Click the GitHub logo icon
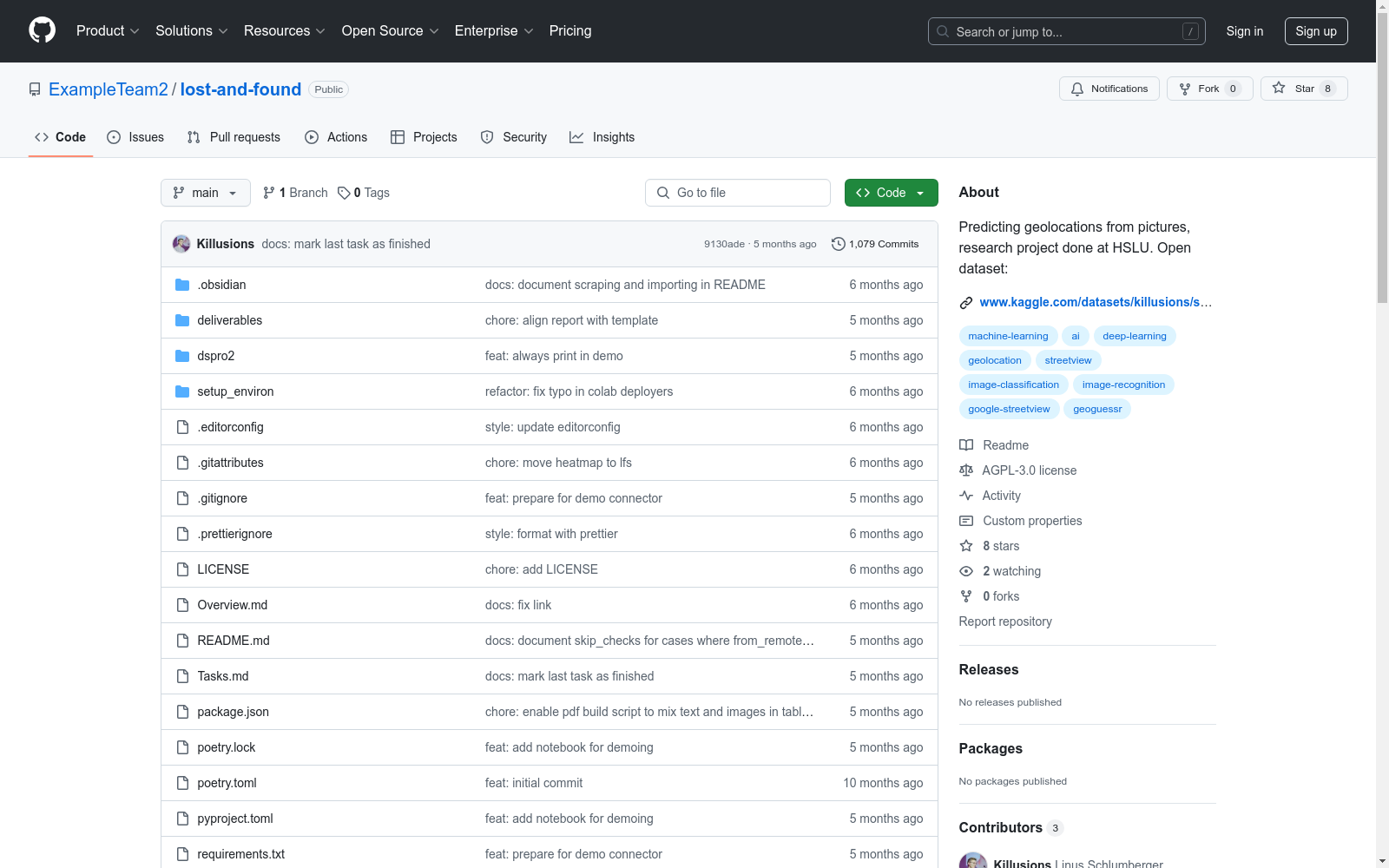Screen dimensions: 1389x868 [x=42, y=30]
